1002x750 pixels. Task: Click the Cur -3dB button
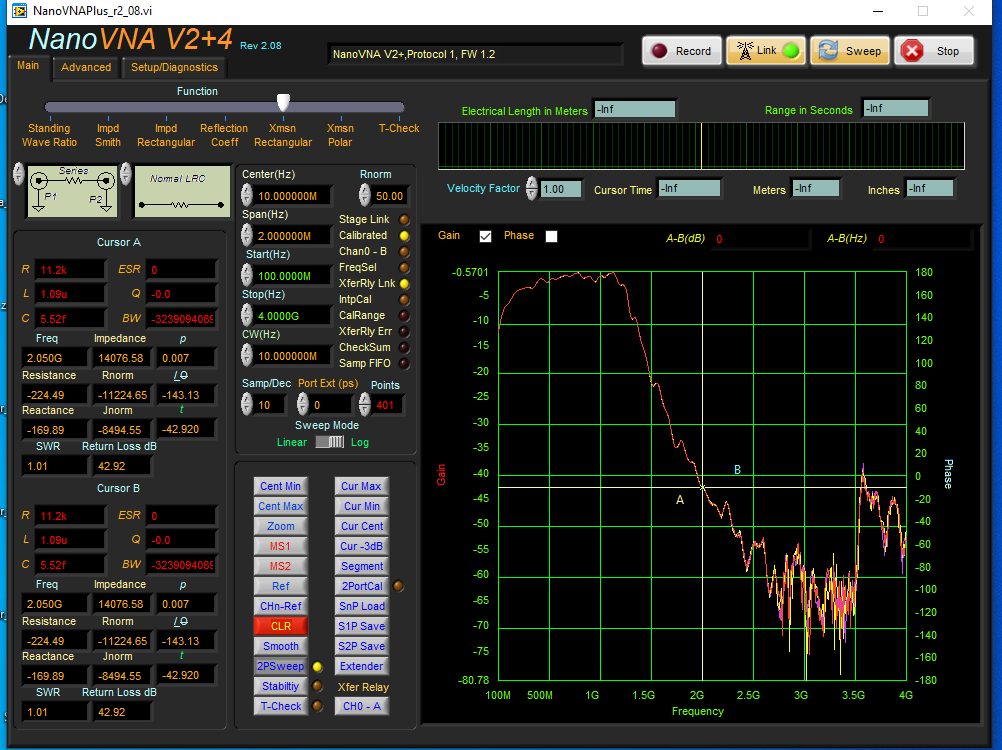[x=362, y=546]
